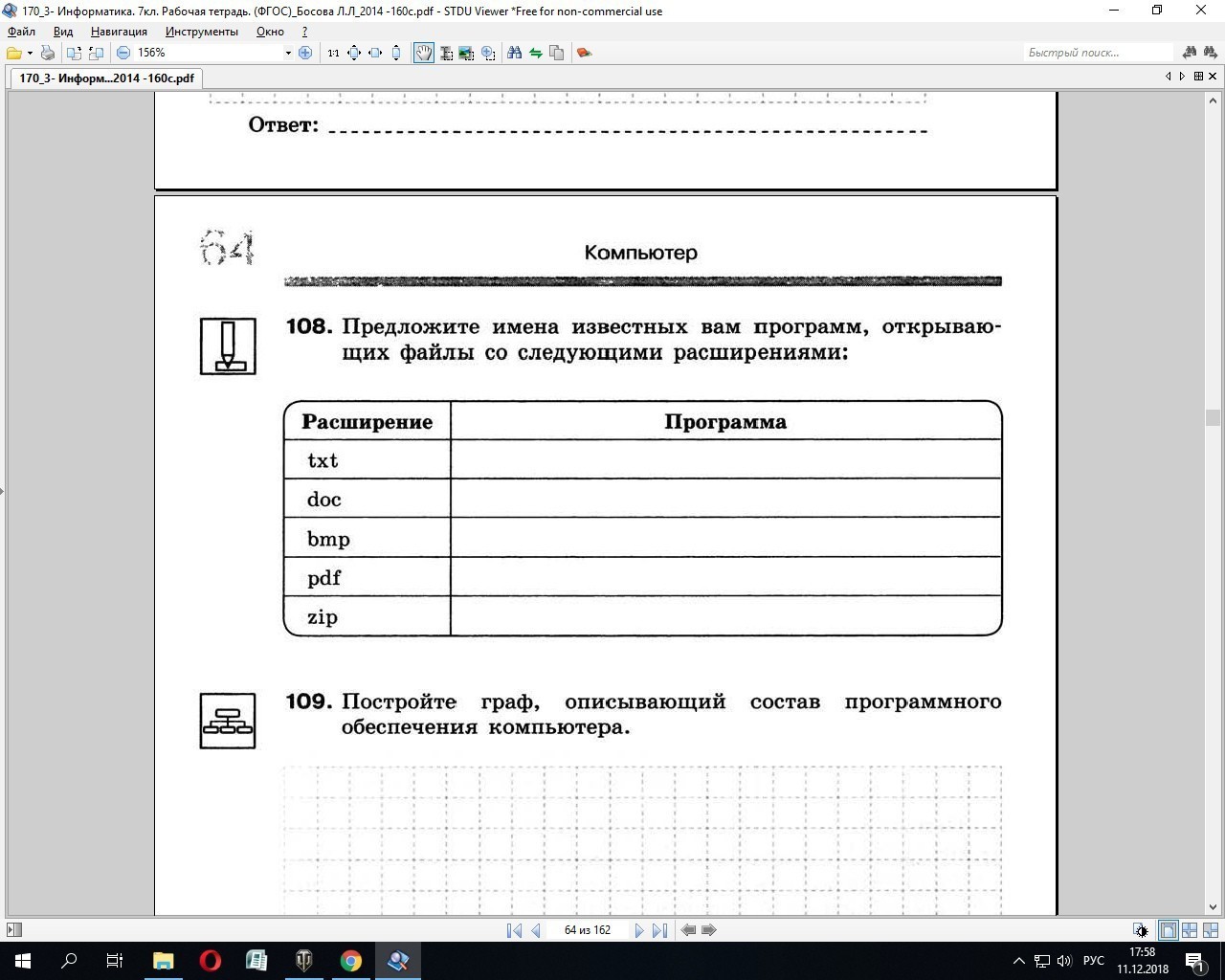Fit whole page in window icon
This screenshot has width=1225, height=980.
point(354,53)
